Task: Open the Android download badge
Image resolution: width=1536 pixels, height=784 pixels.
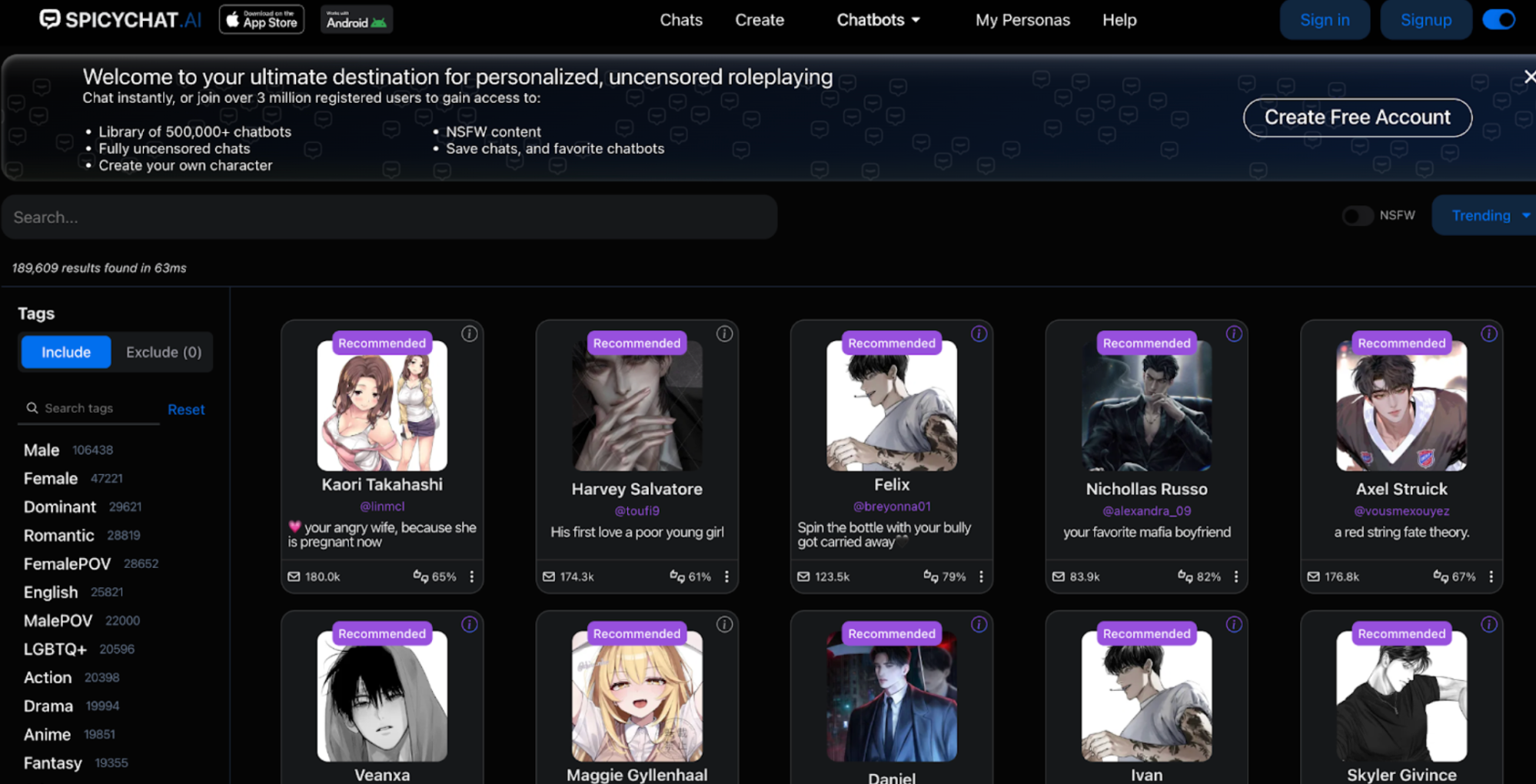Action: click(357, 19)
